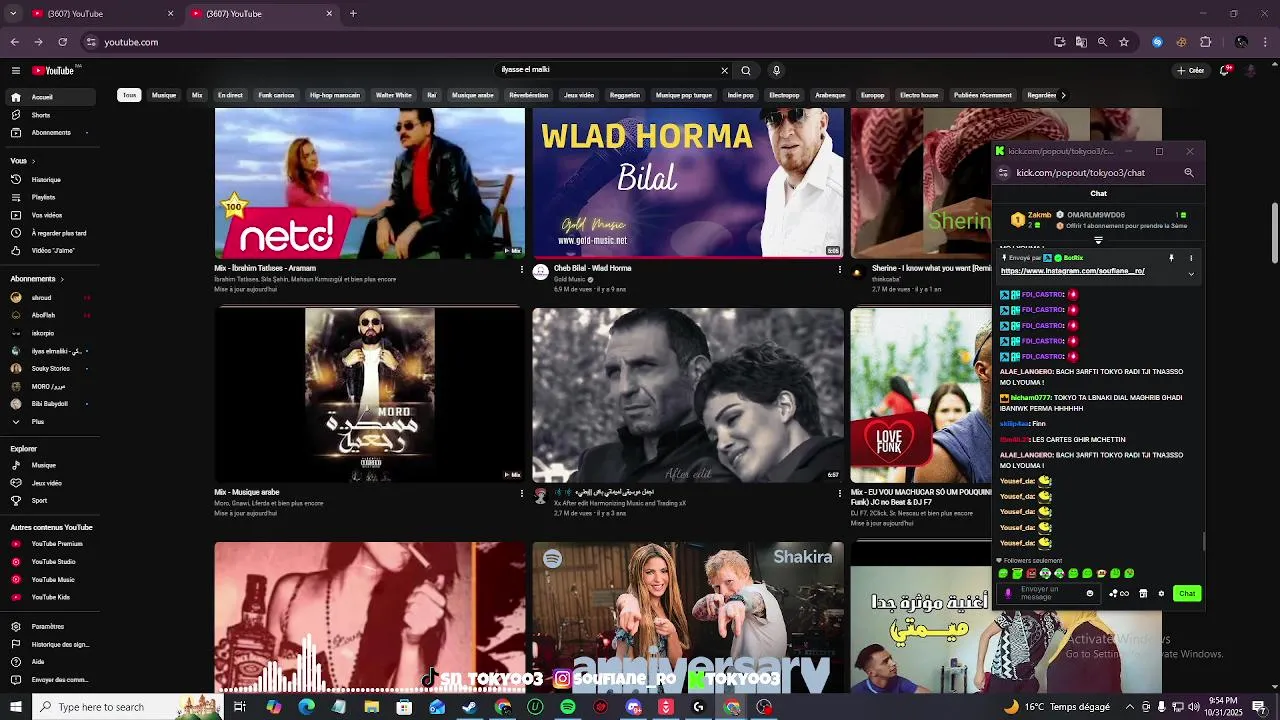Select the Musique filter chip
Image resolution: width=1280 pixels, height=720 pixels.
(x=164, y=95)
